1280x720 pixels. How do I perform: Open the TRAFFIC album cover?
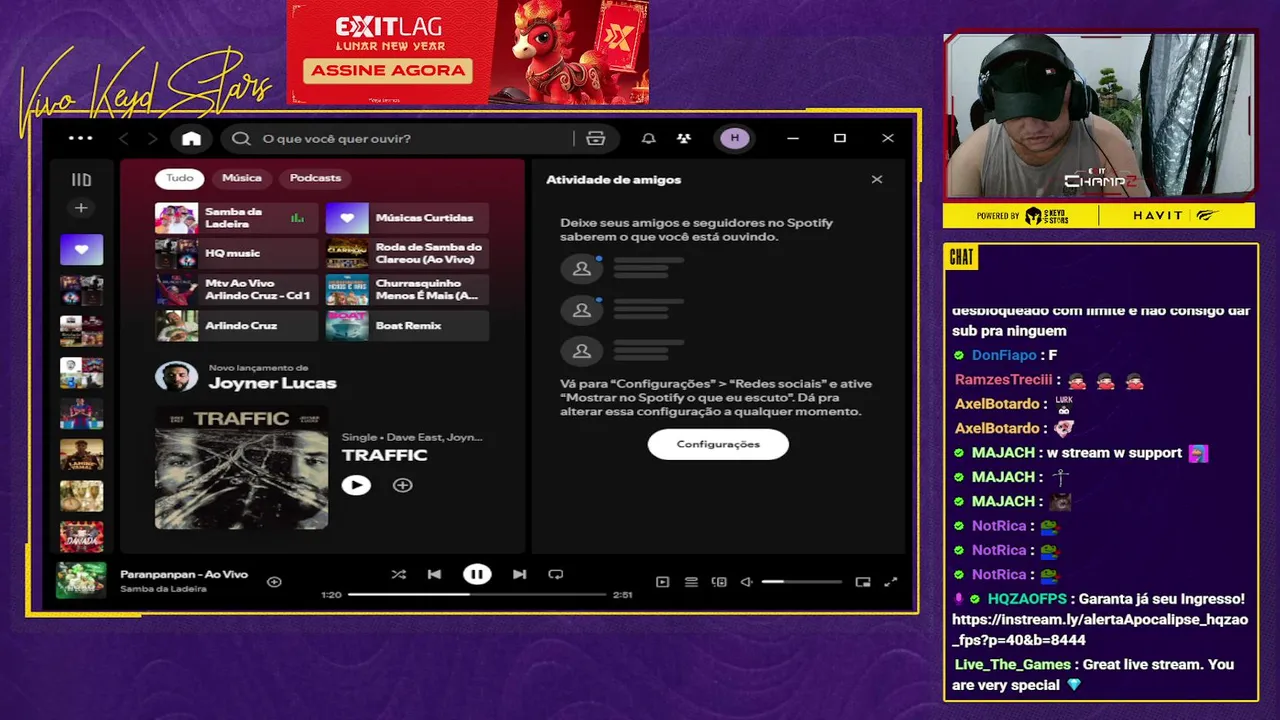[x=241, y=467]
